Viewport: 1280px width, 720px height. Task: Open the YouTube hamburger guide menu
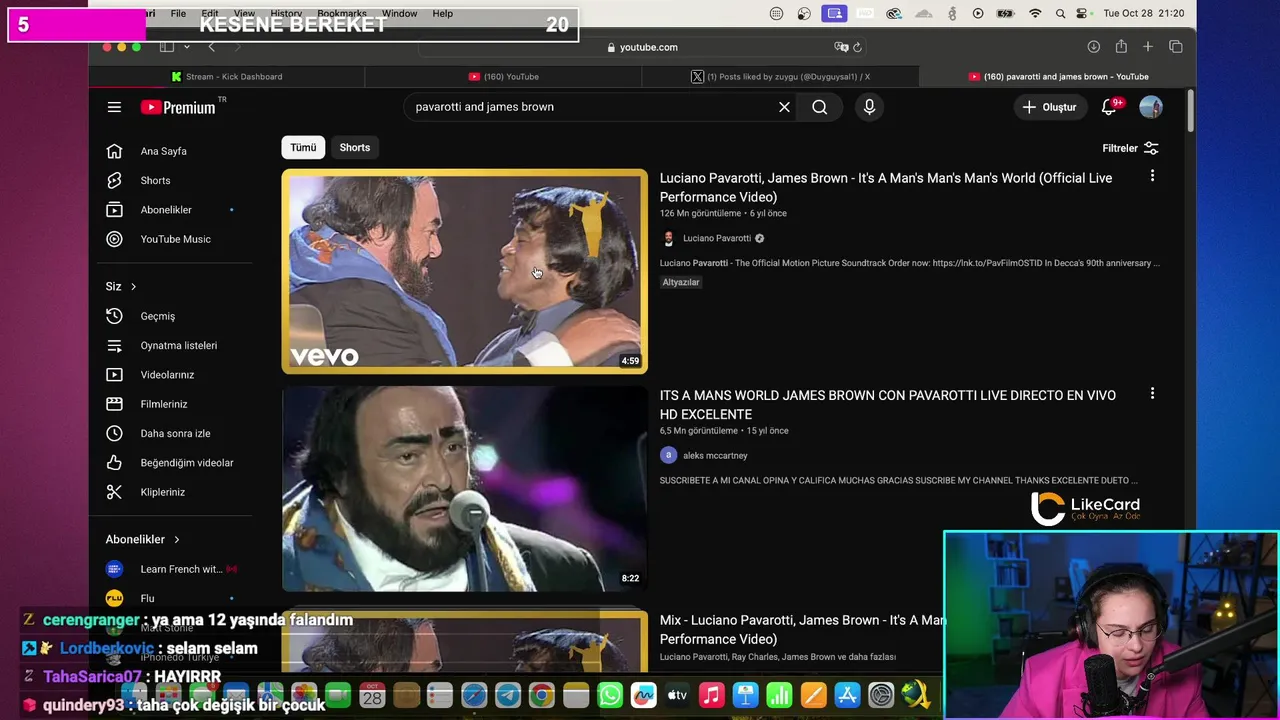pos(114,107)
